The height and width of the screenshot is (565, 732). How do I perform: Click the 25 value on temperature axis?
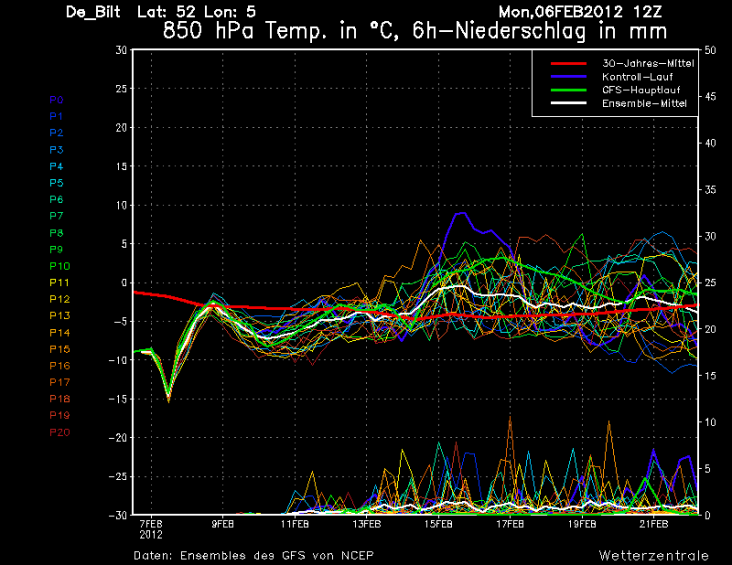pos(121,89)
